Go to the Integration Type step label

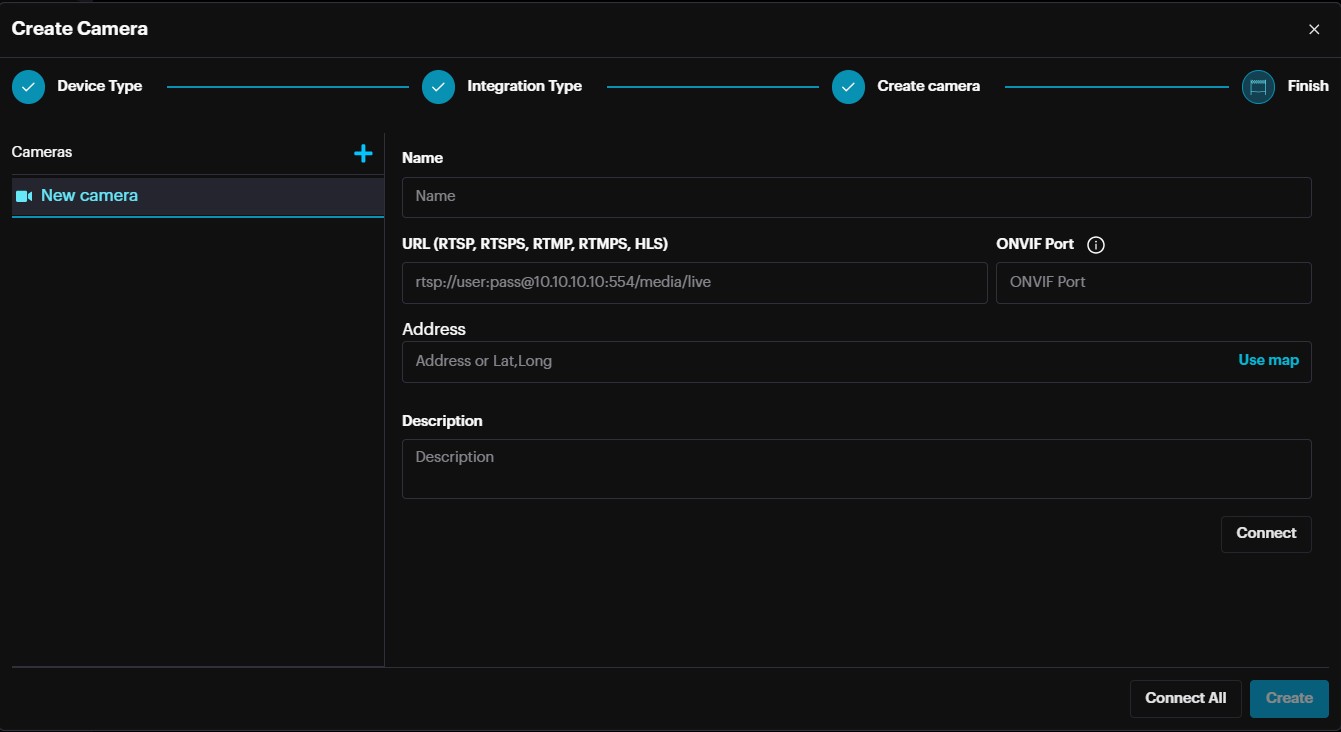point(524,86)
